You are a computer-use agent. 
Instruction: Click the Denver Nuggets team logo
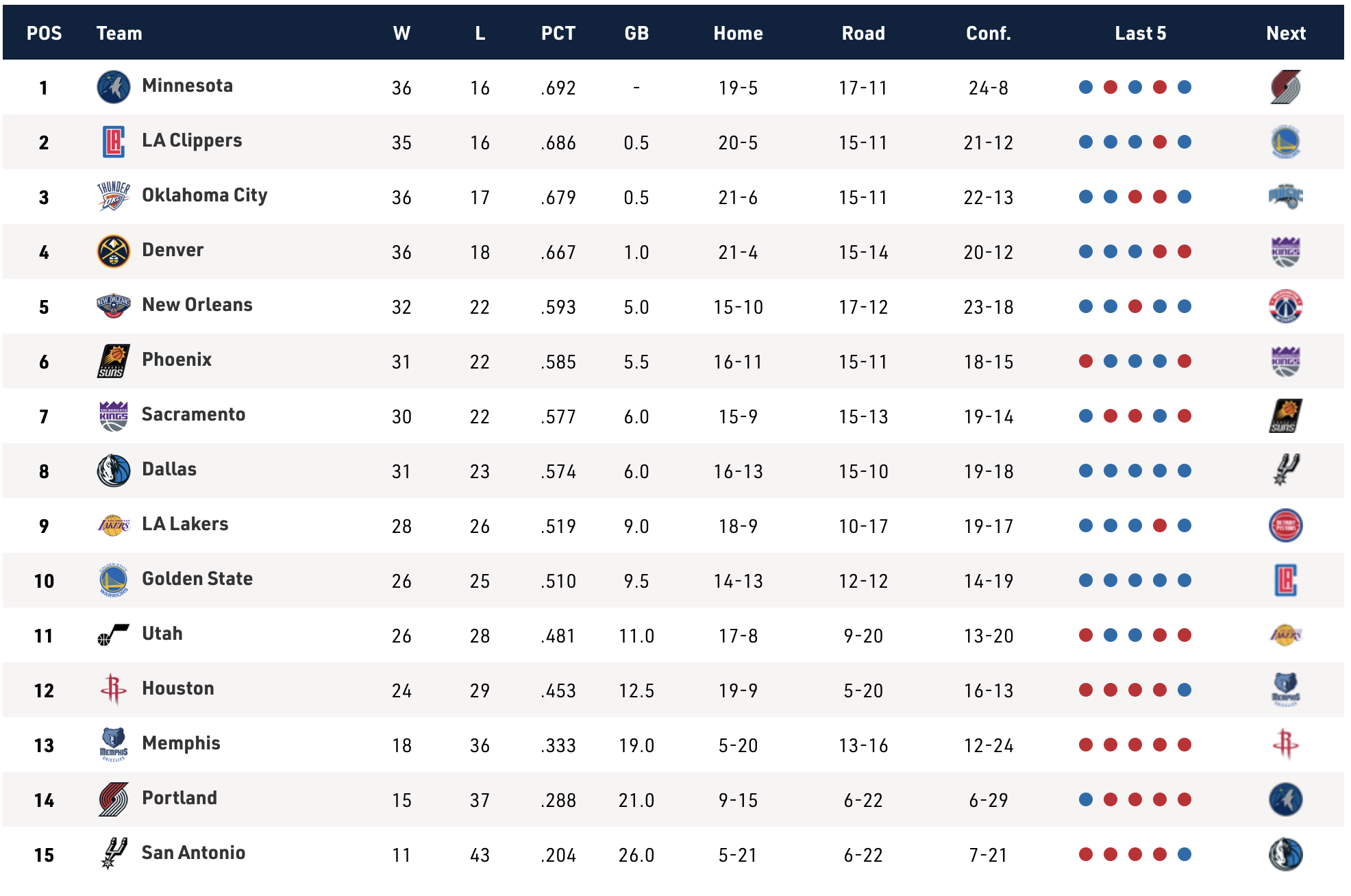click(114, 251)
